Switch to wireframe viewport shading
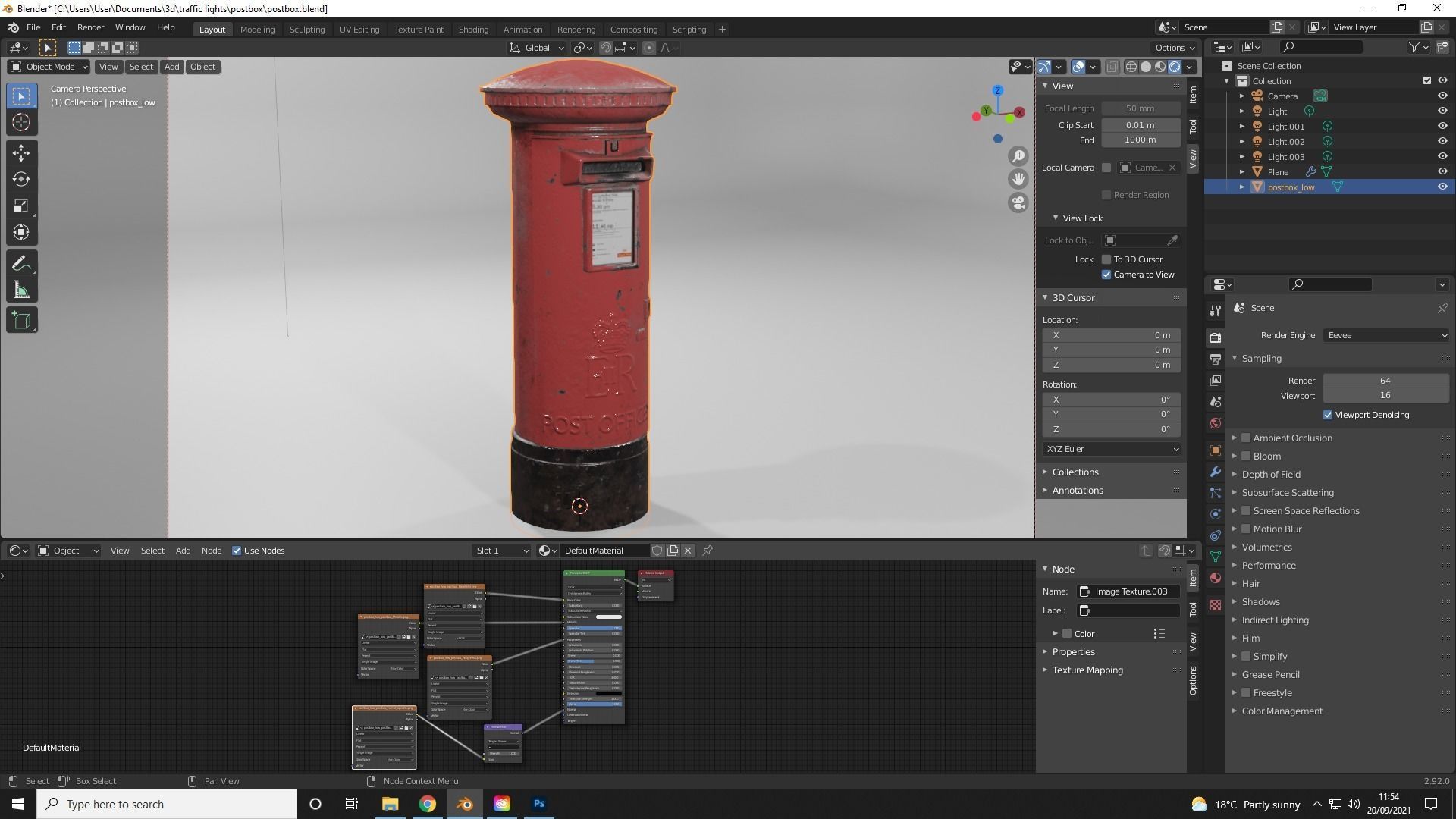 pos(1131,67)
